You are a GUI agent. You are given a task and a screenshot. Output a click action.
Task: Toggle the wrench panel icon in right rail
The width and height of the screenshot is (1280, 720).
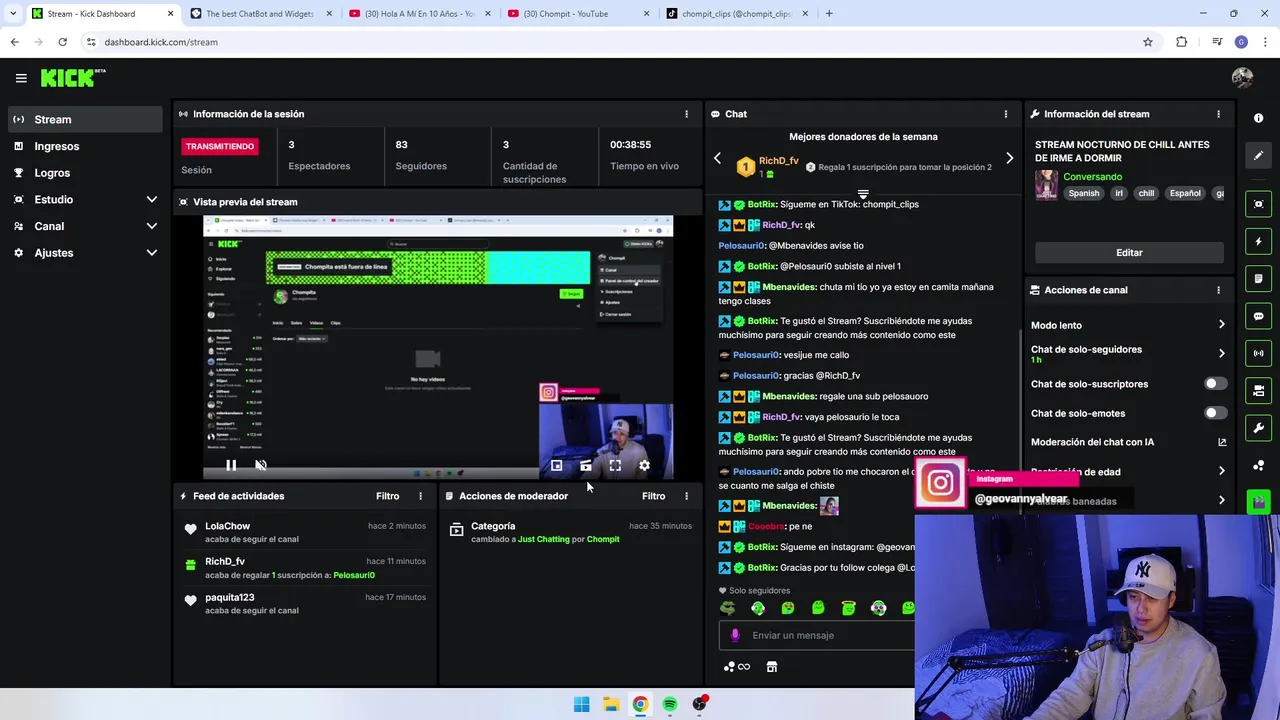1258,428
